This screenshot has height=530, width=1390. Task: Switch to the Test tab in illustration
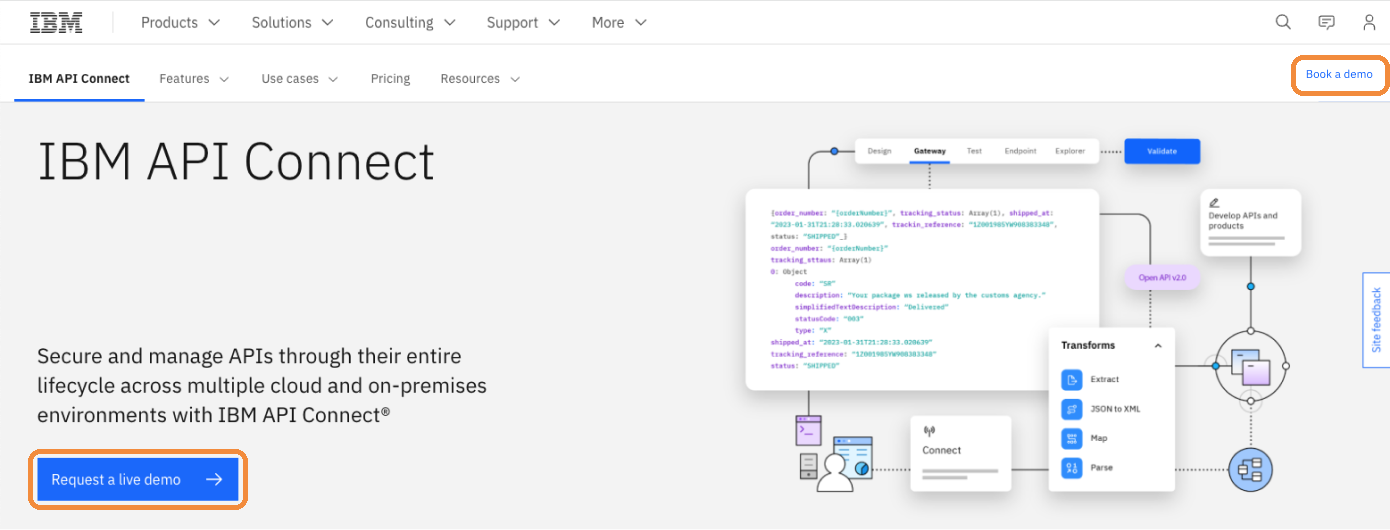(x=974, y=151)
